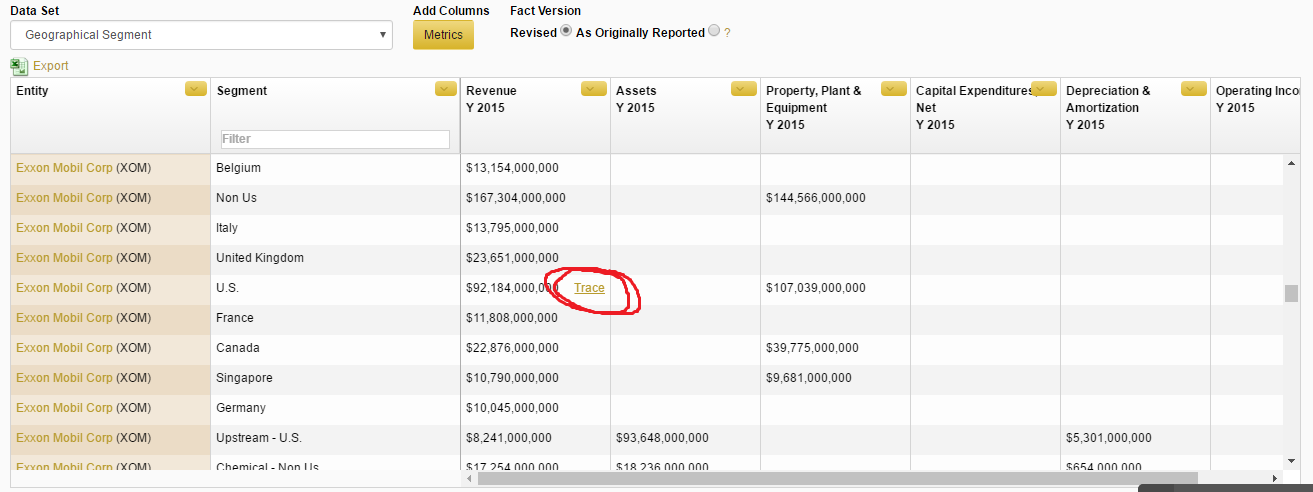Screen dimensions: 1313x492
Task: Click the horizontal scrollbar right arrow
Action: 1274,478
